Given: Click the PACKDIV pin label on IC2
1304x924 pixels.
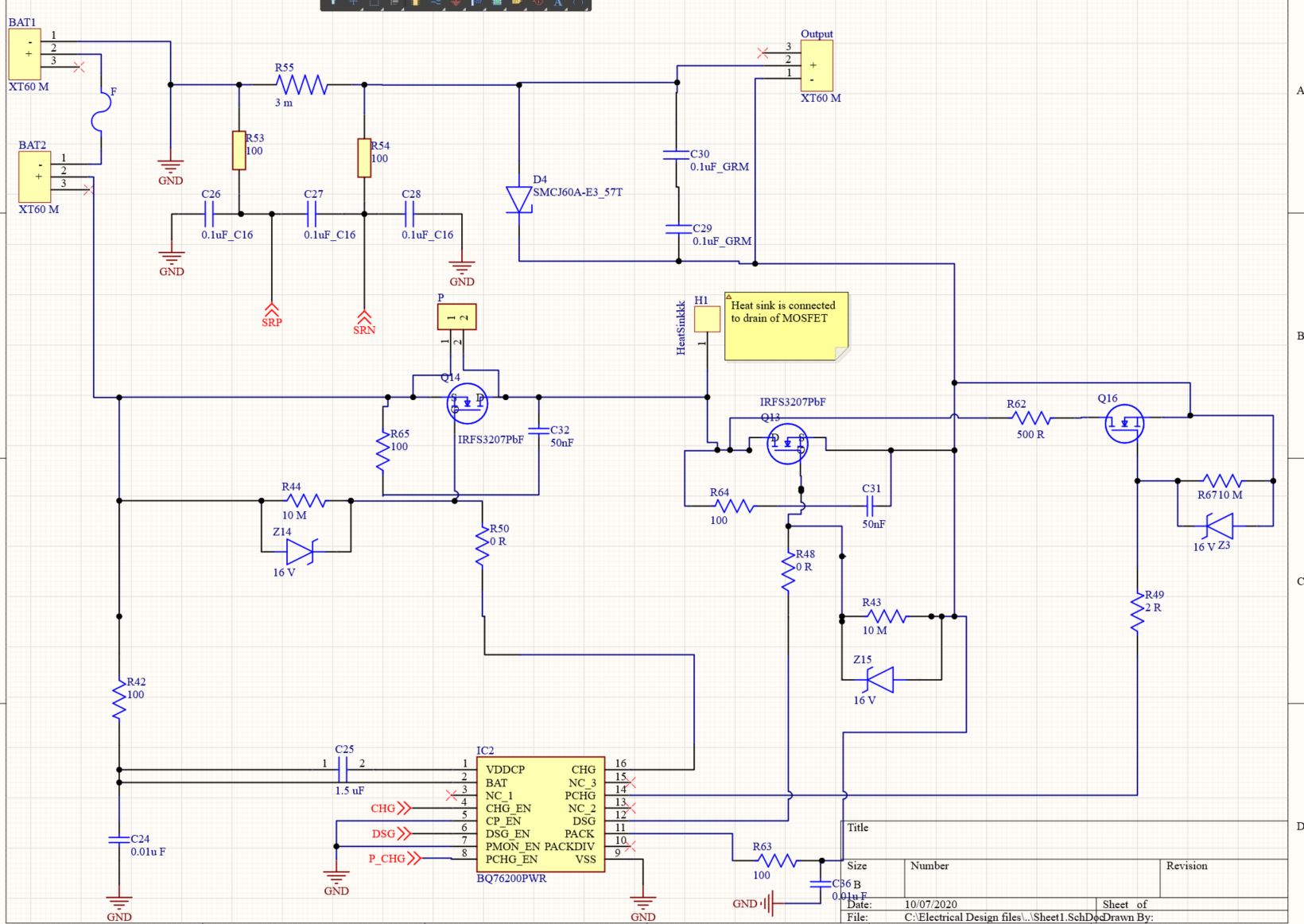Looking at the screenshot, I should [569, 846].
